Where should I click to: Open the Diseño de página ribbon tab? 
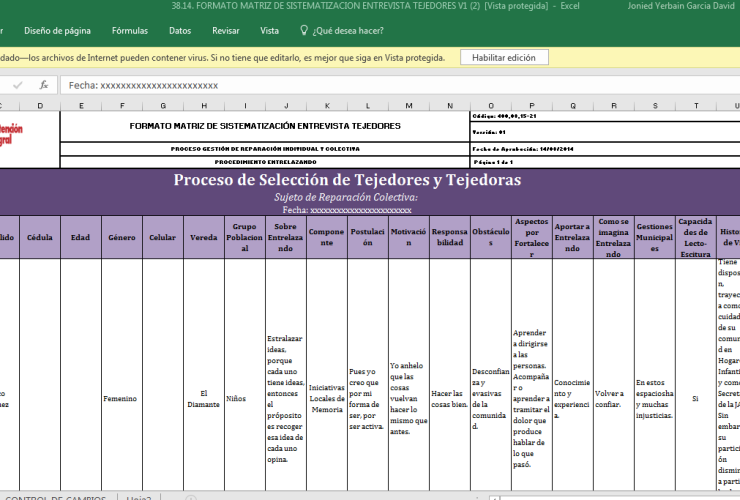point(57,31)
